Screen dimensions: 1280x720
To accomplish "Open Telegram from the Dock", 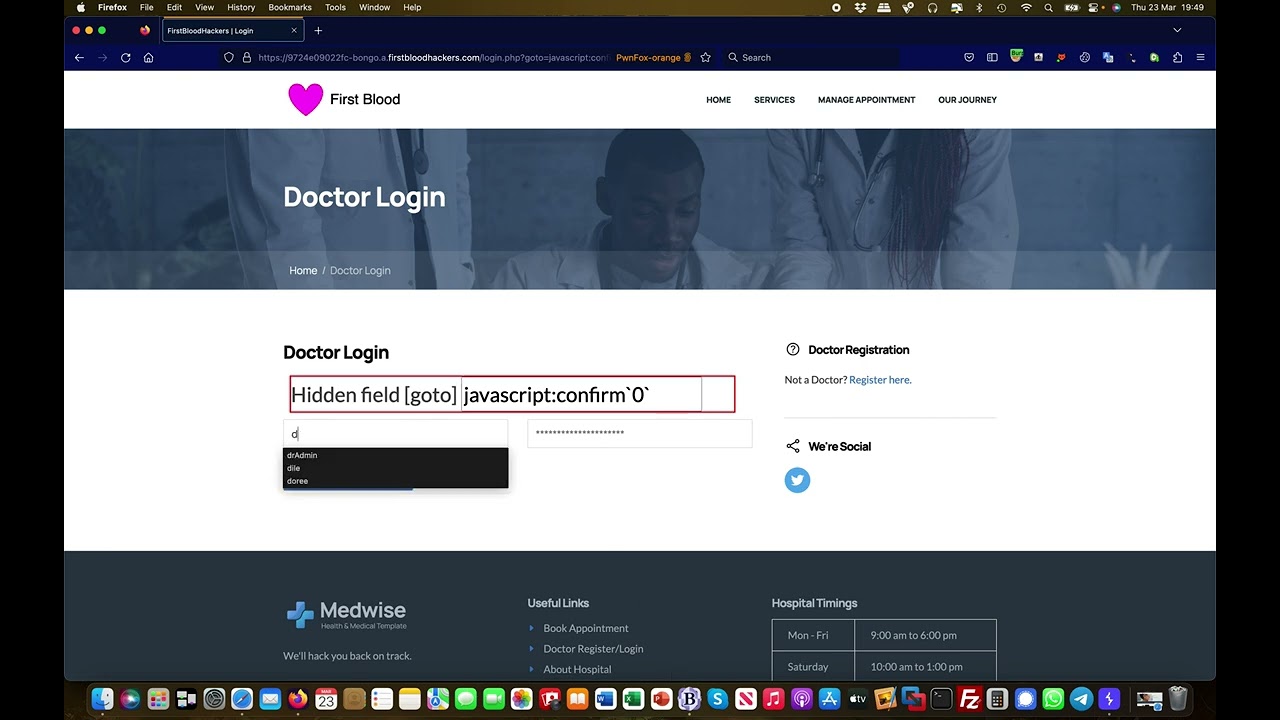I will [1081, 699].
